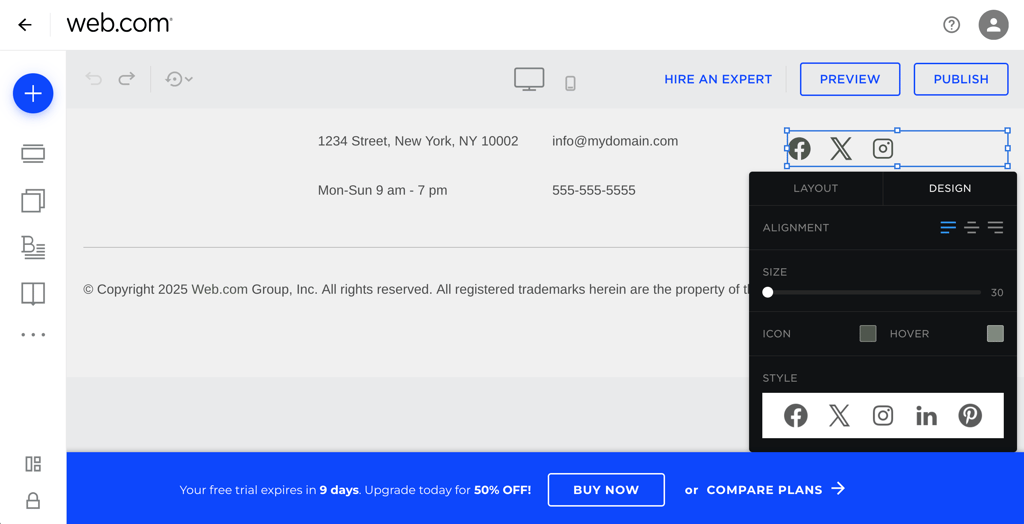Open the help question mark icon

tap(952, 25)
